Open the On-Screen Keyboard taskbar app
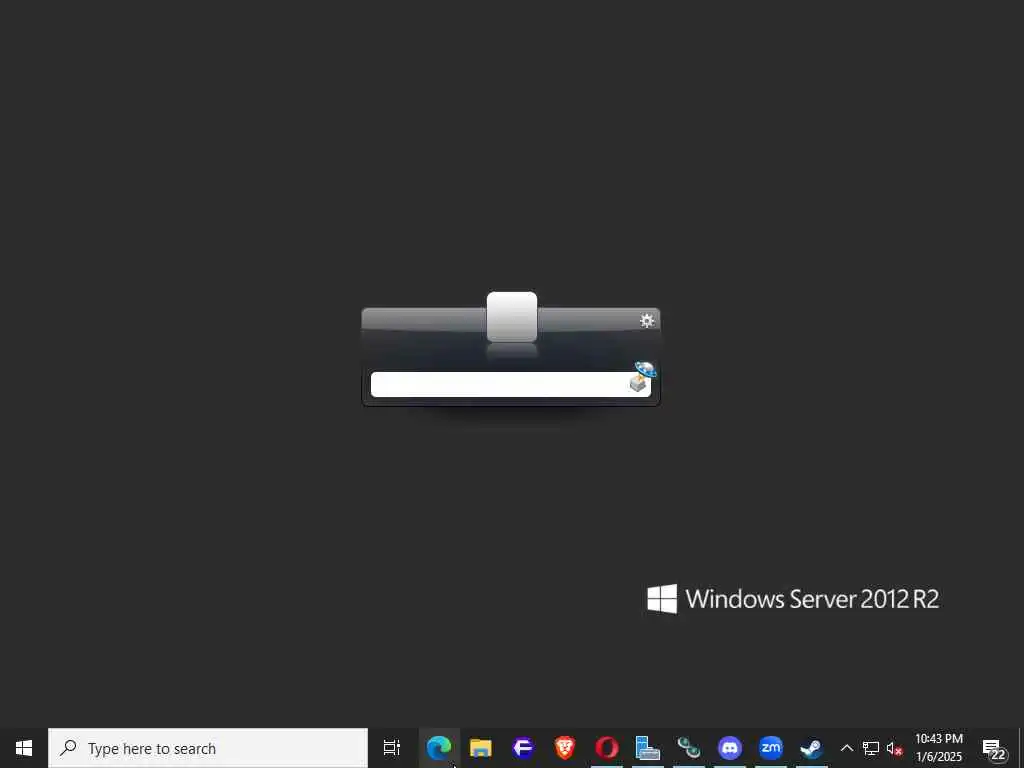 [x=648, y=748]
